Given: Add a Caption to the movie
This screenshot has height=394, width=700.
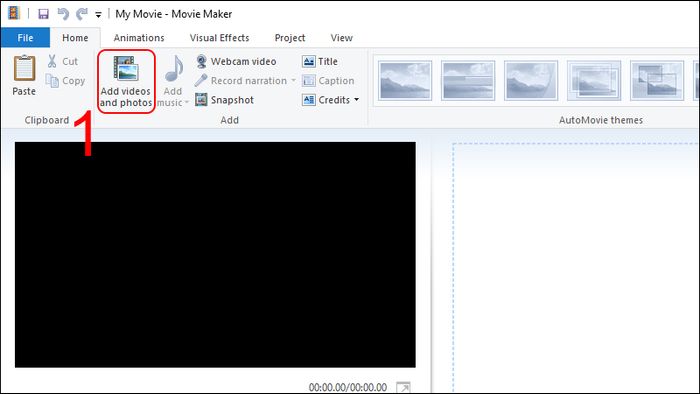Looking at the screenshot, I should point(328,81).
